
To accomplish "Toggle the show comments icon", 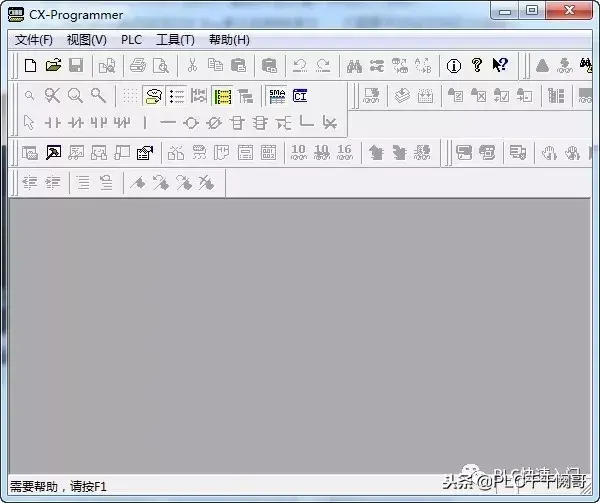I will coord(153,96).
